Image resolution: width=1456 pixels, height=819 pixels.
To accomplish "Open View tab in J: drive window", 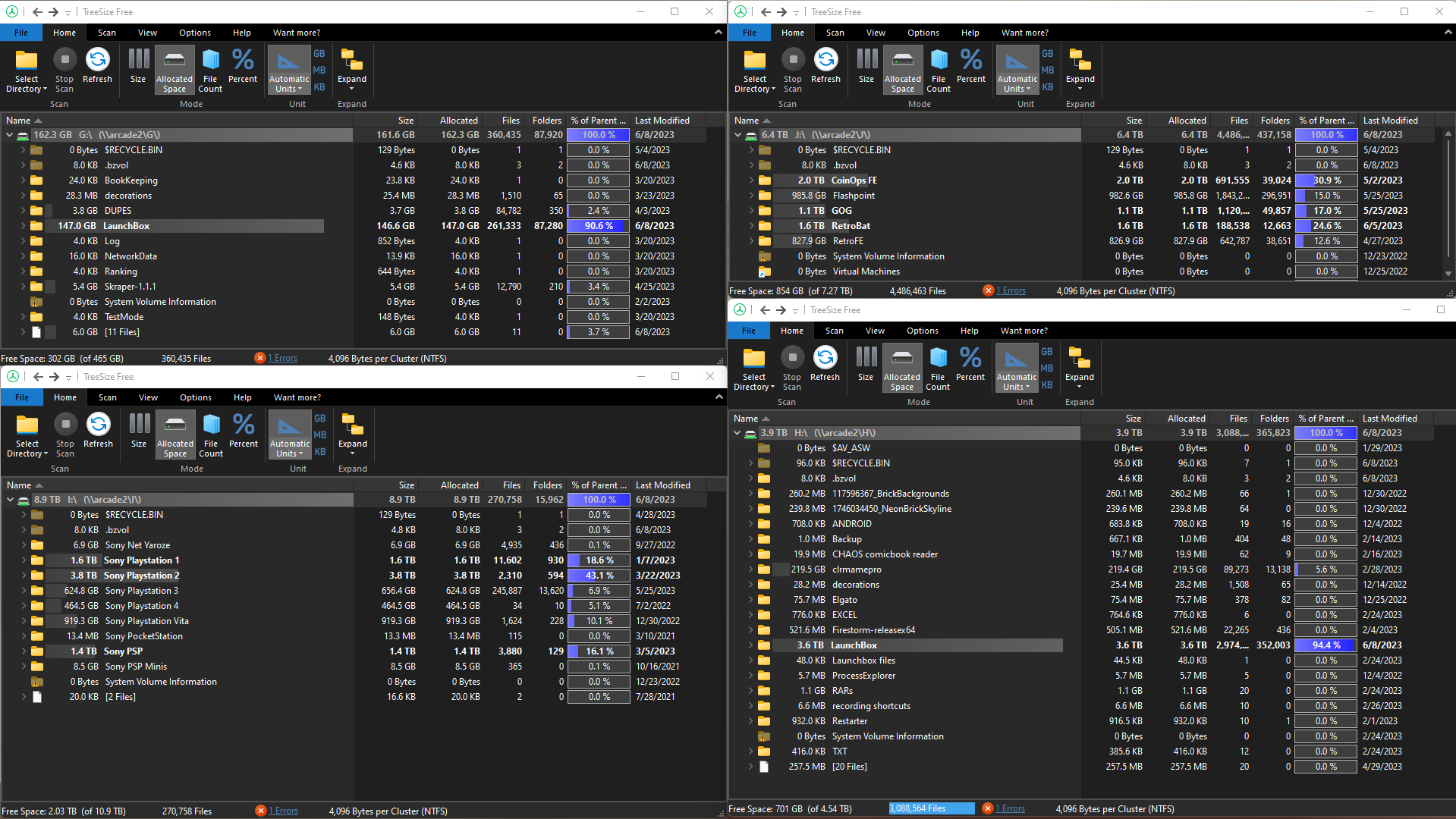I will point(876,33).
